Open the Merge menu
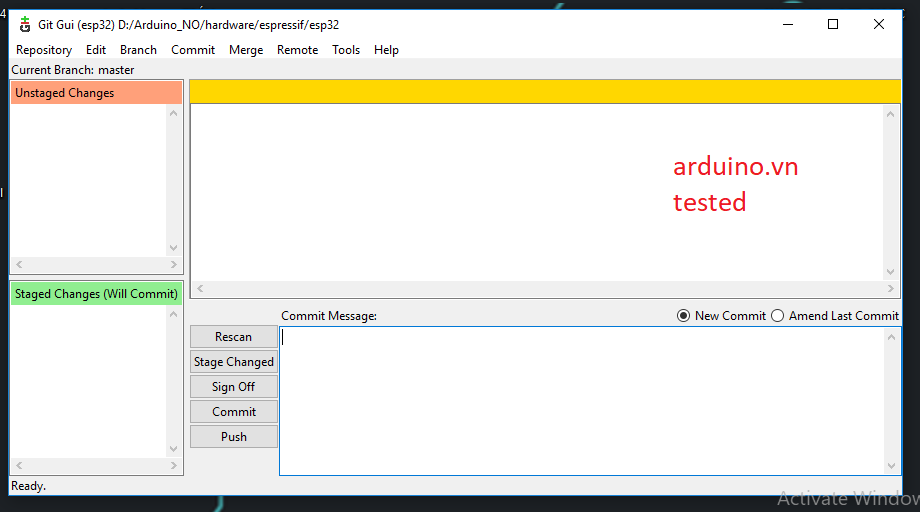Viewport: 920px width, 512px height. 246,50
